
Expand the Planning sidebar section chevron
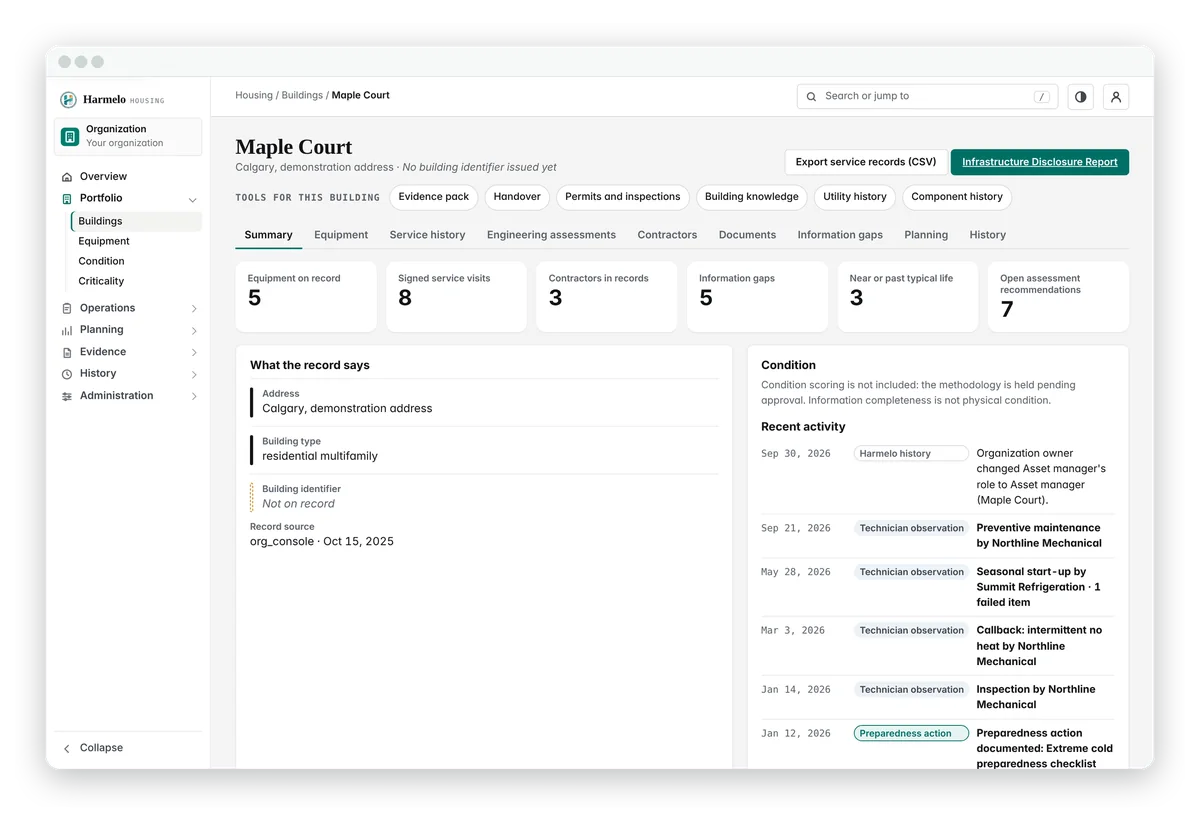coord(194,330)
